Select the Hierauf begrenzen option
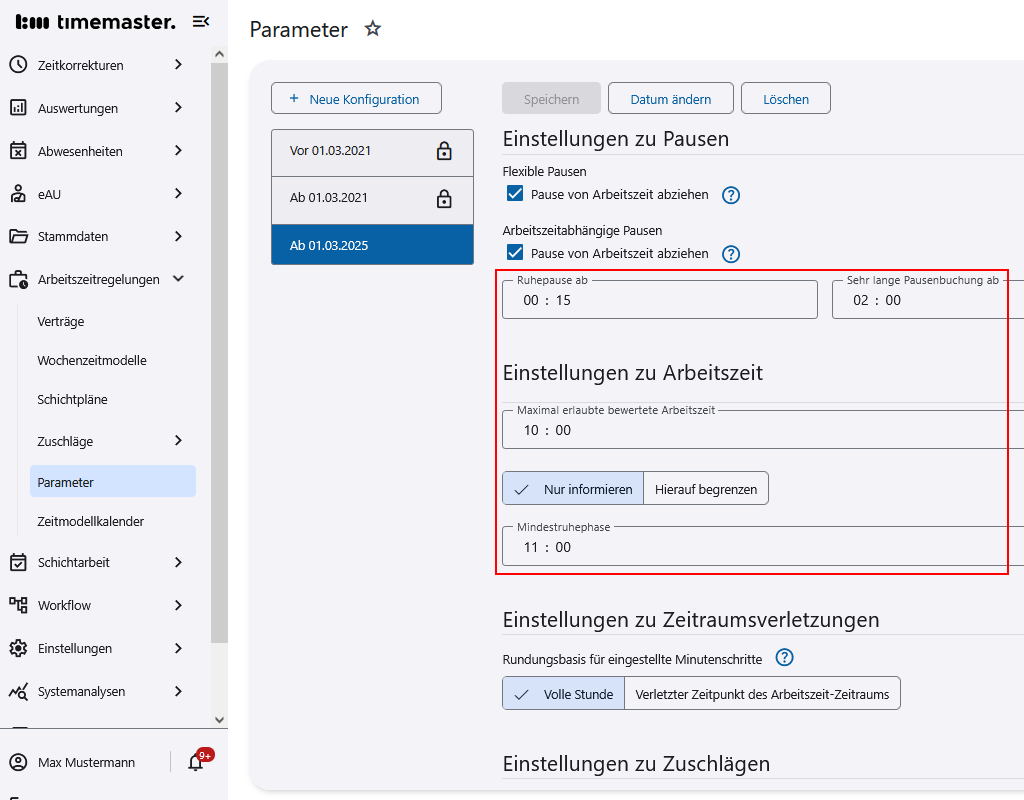 (706, 488)
